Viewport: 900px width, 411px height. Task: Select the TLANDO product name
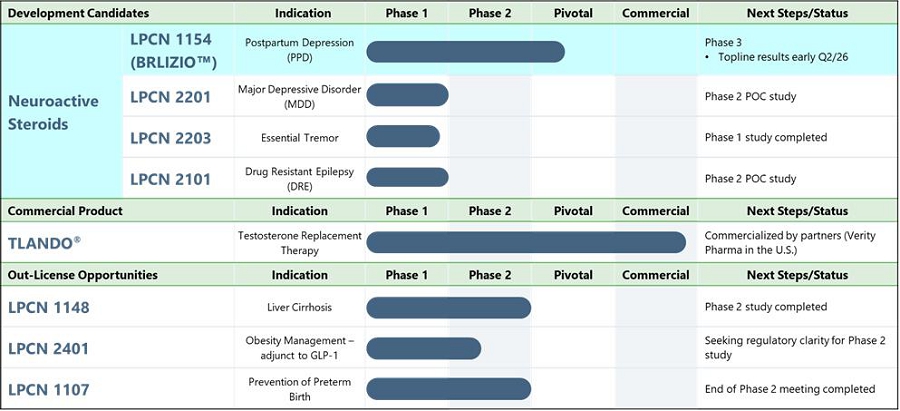tap(45, 242)
